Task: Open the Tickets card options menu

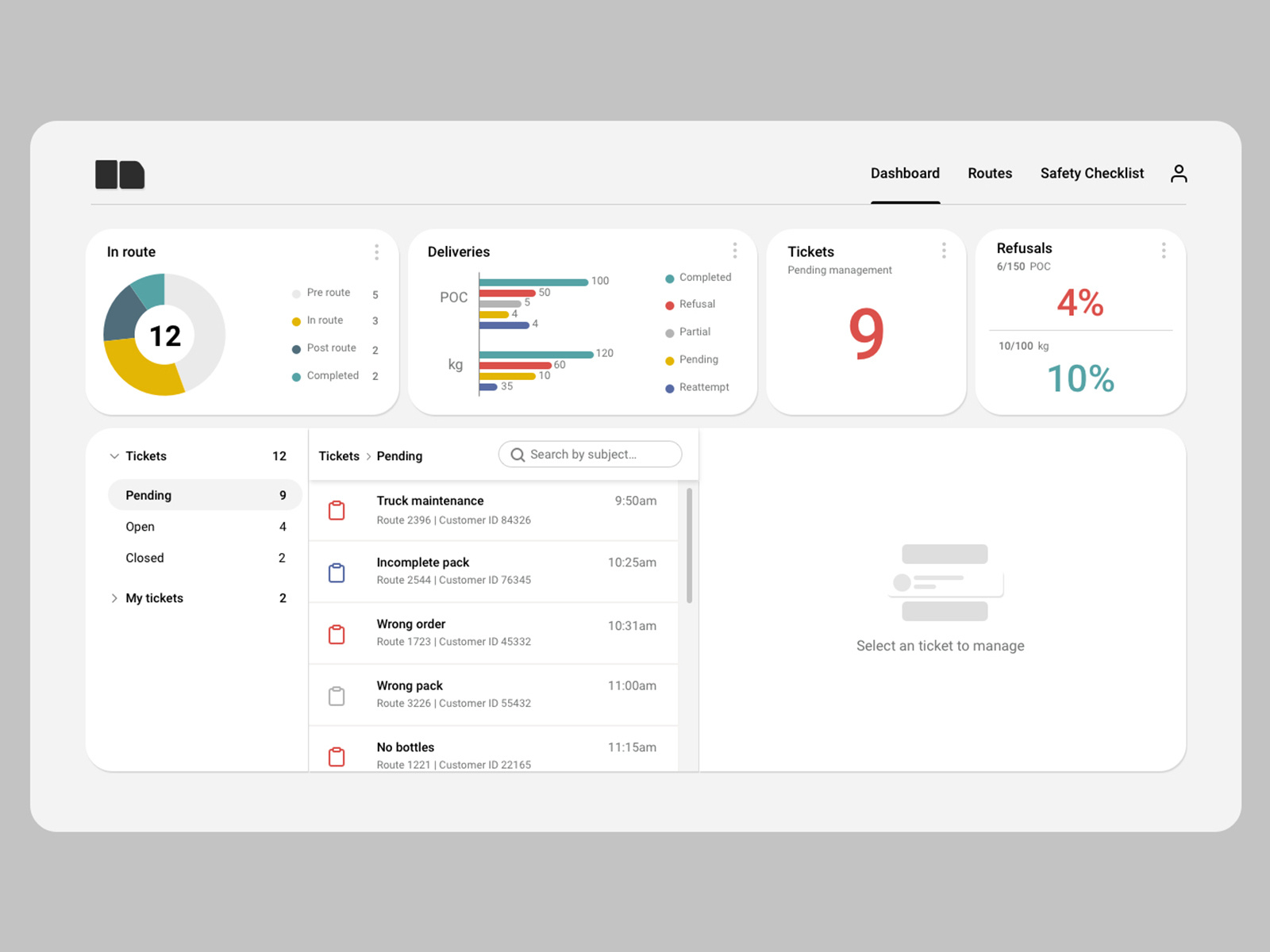Action: (944, 250)
